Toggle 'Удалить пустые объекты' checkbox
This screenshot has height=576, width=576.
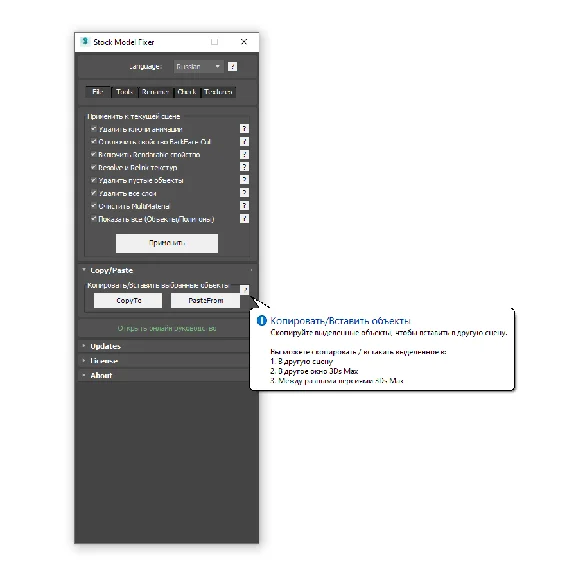[x=94, y=180]
